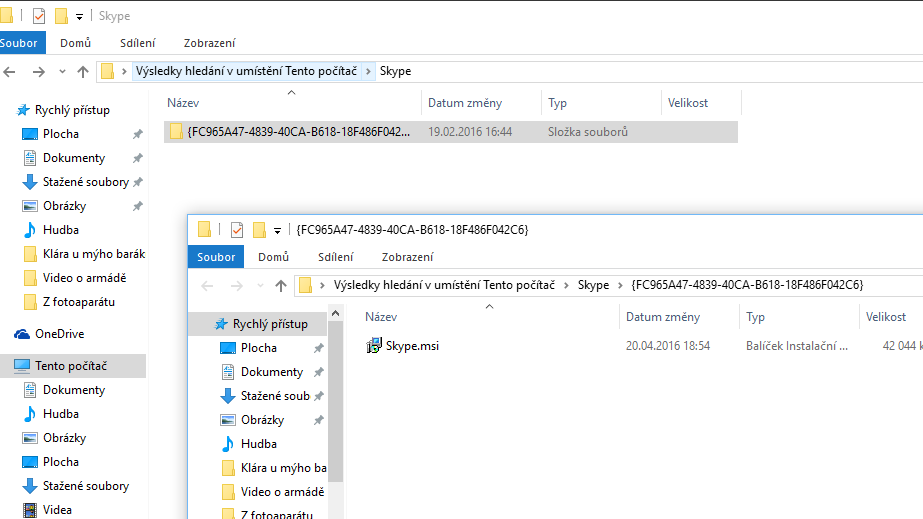This screenshot has height=519, width=923.
Task: Open Soubor tab in back Skype window
Action: (21, 43)
